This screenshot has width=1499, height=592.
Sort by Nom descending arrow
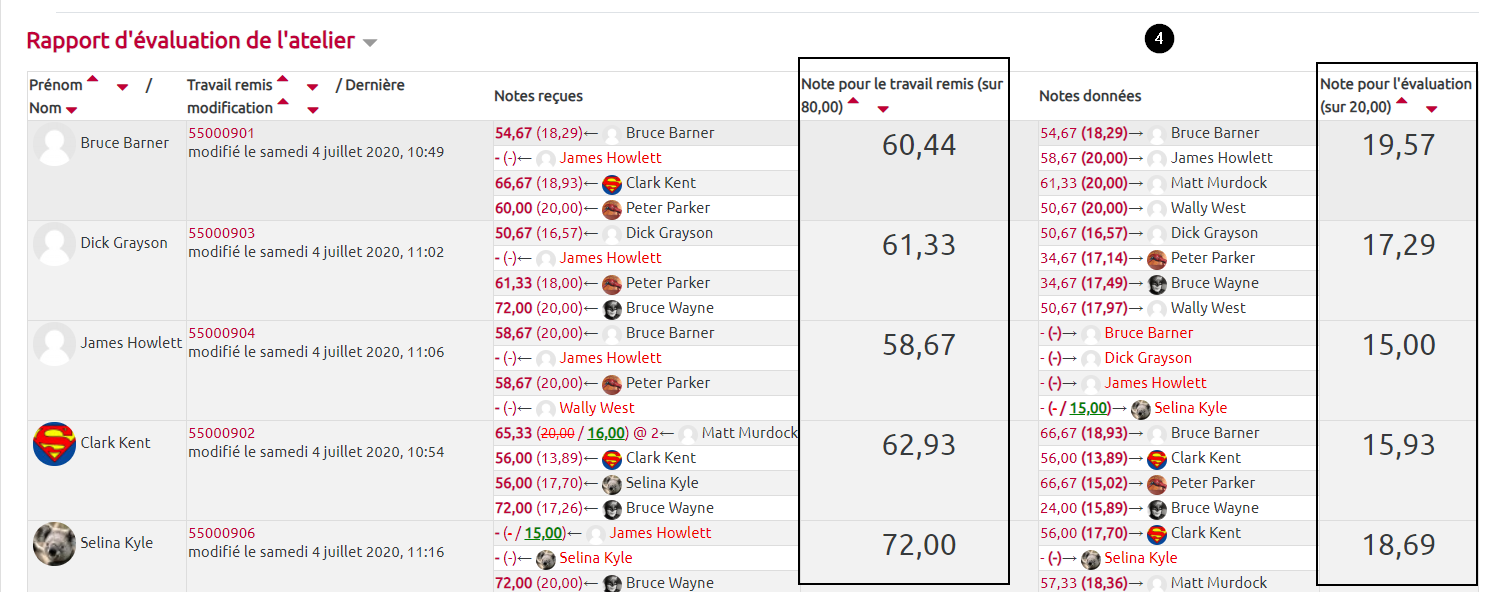click(71, 110)
